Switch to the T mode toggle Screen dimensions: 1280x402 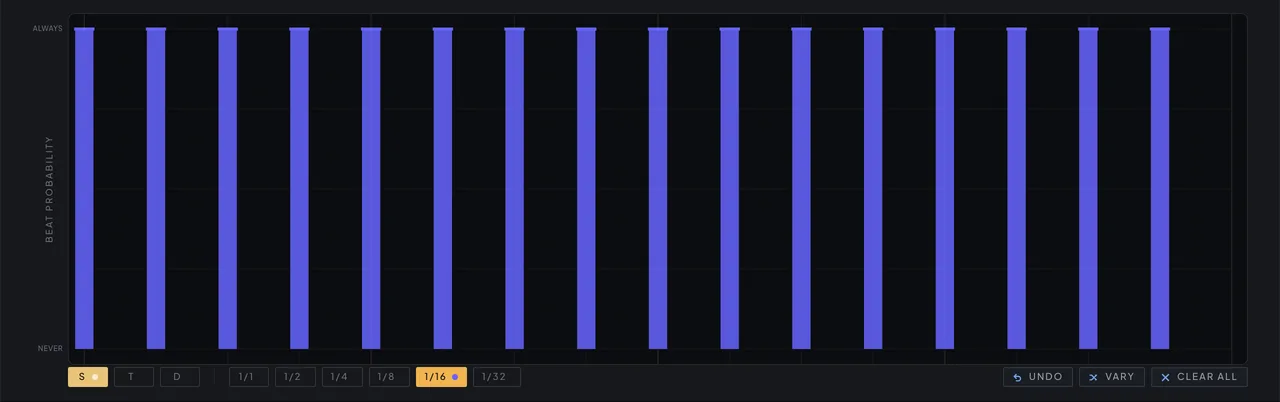click(133, 377)
